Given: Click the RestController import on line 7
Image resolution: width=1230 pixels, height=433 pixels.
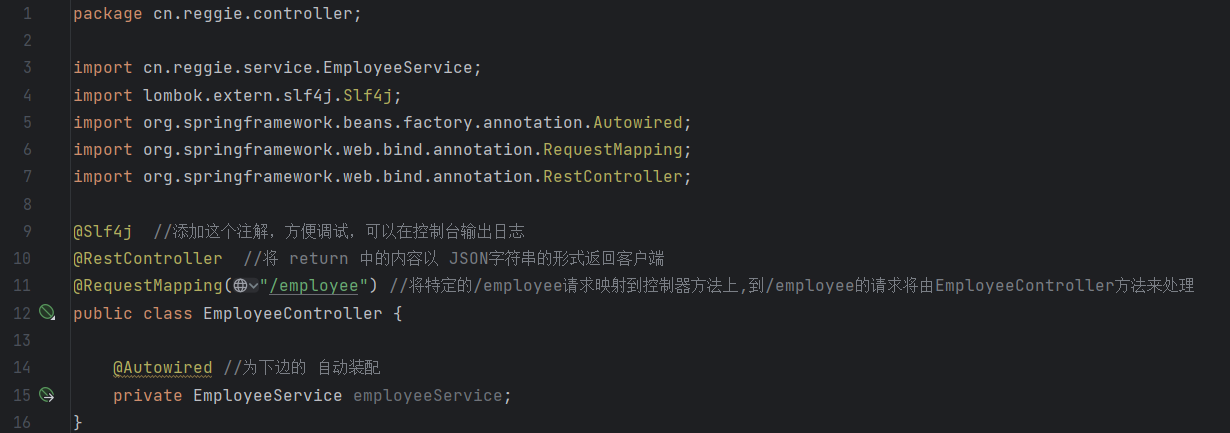Looking at the screenshot, I should [x=612, y=176].
